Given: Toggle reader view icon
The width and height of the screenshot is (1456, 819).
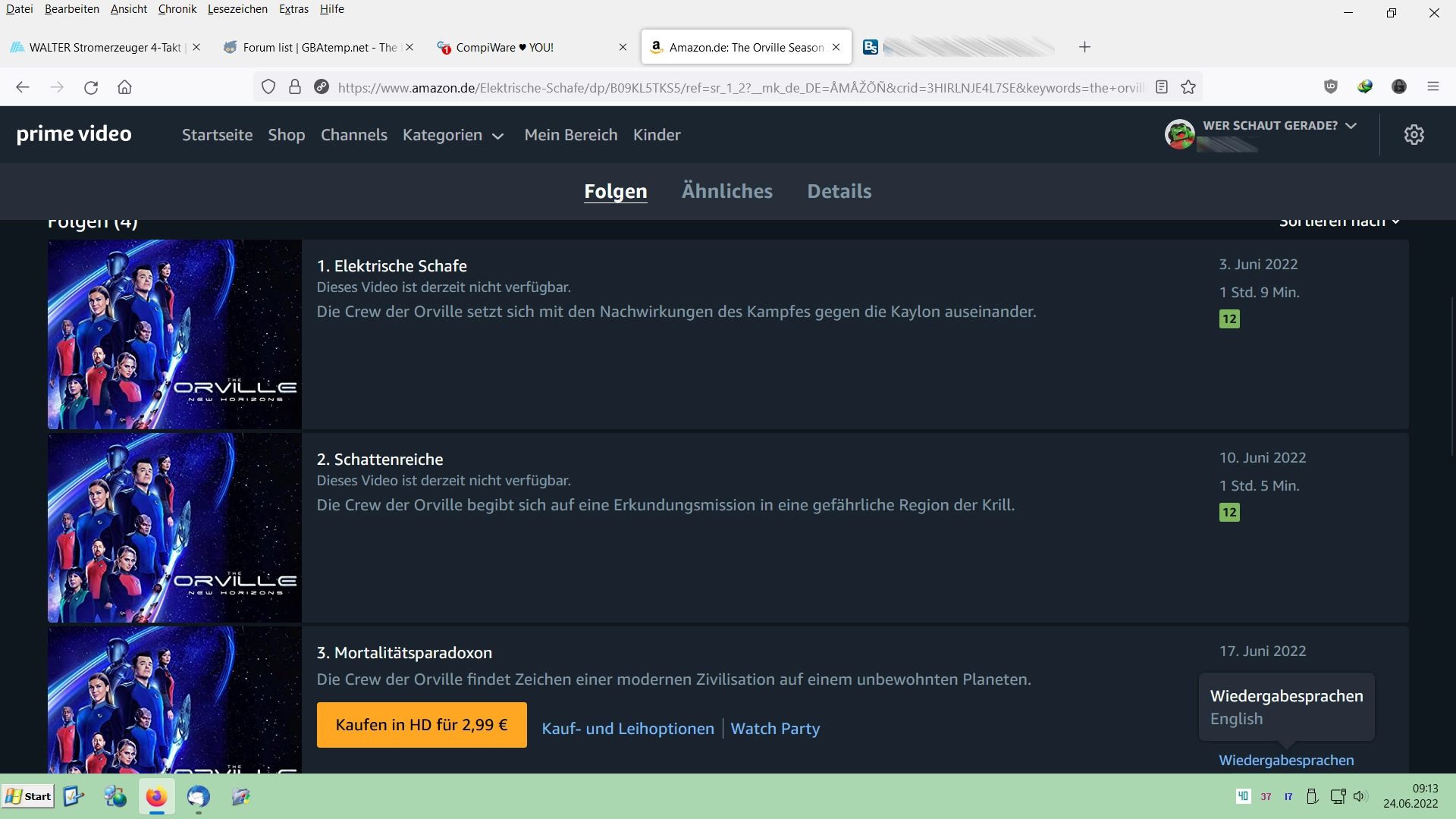Looking at the screenshot, I should point(1162,87).
